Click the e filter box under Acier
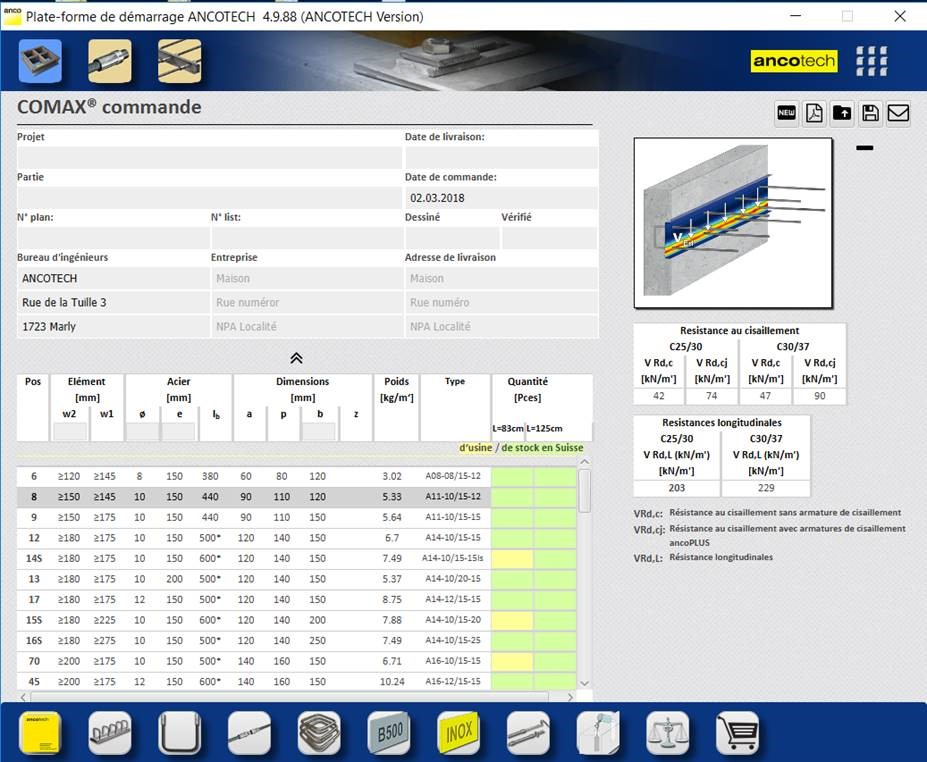 (177, 432)
